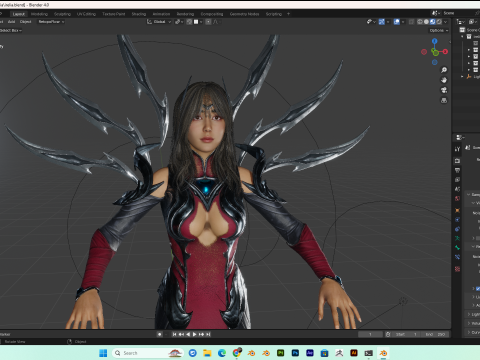This screenshot has width=480, height=360.
Task: Open Illustrator from the taskbar
Action: pyautogui.click(x=354, y=353)
